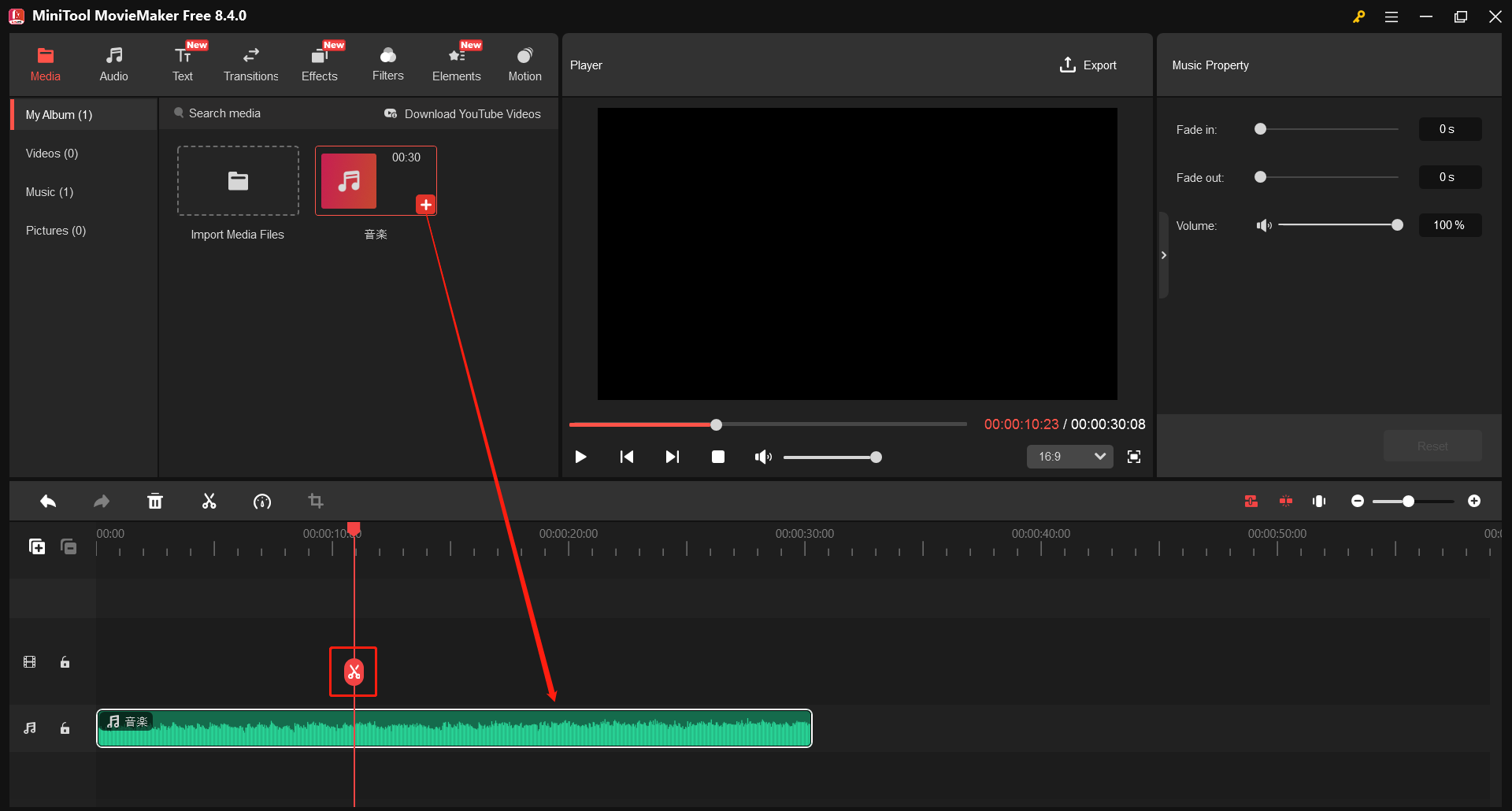Delete the selected clip with the trash icon
This screenshot has width=1512, height=811.
click(155, 501)
